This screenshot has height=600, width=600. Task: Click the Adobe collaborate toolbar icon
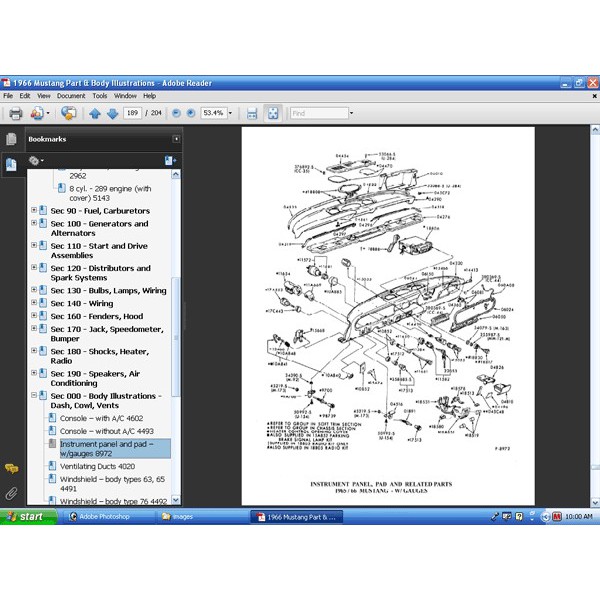(x=37, y=114)
